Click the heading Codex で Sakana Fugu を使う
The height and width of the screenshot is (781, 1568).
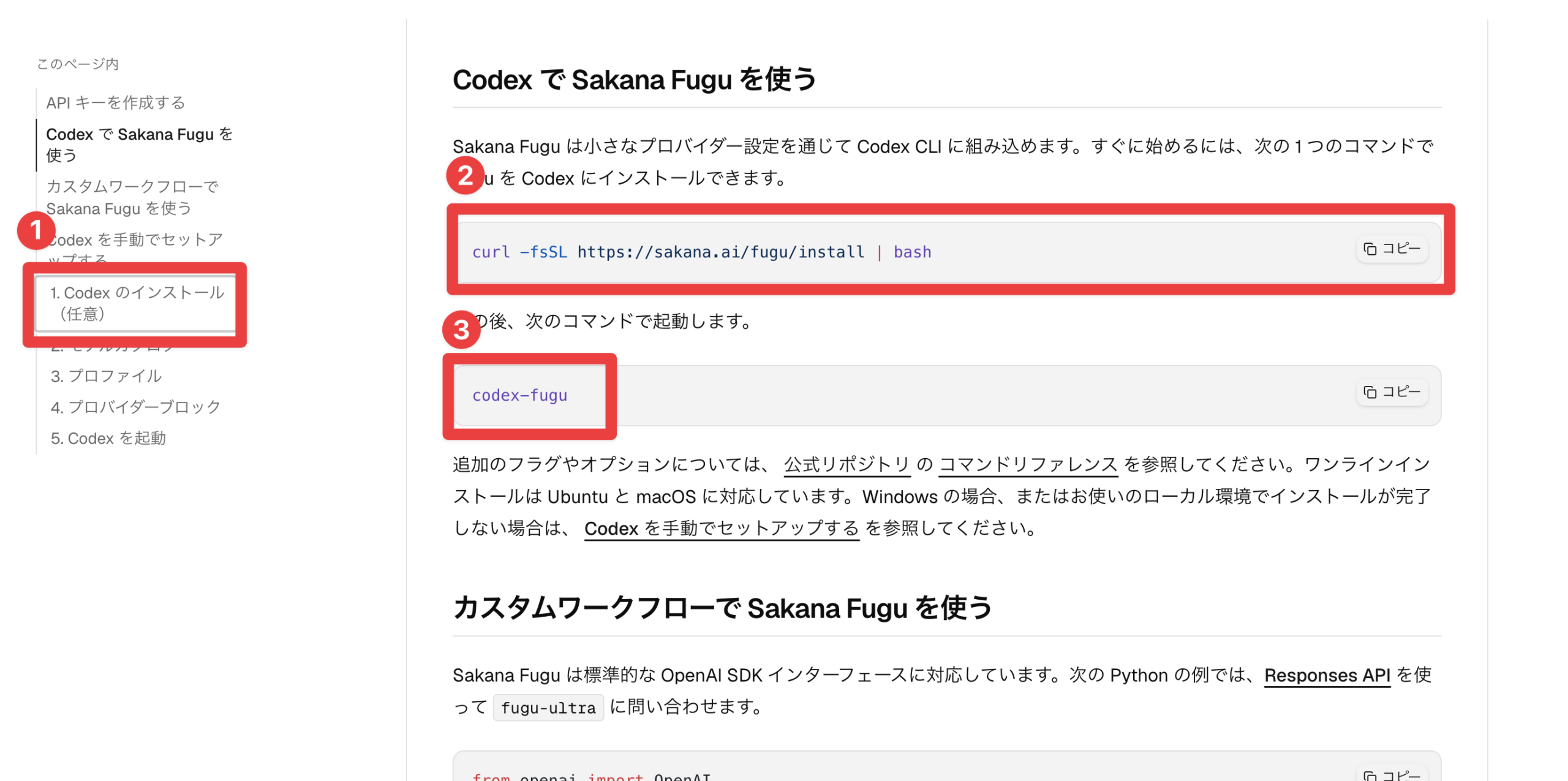coord(634,80)
